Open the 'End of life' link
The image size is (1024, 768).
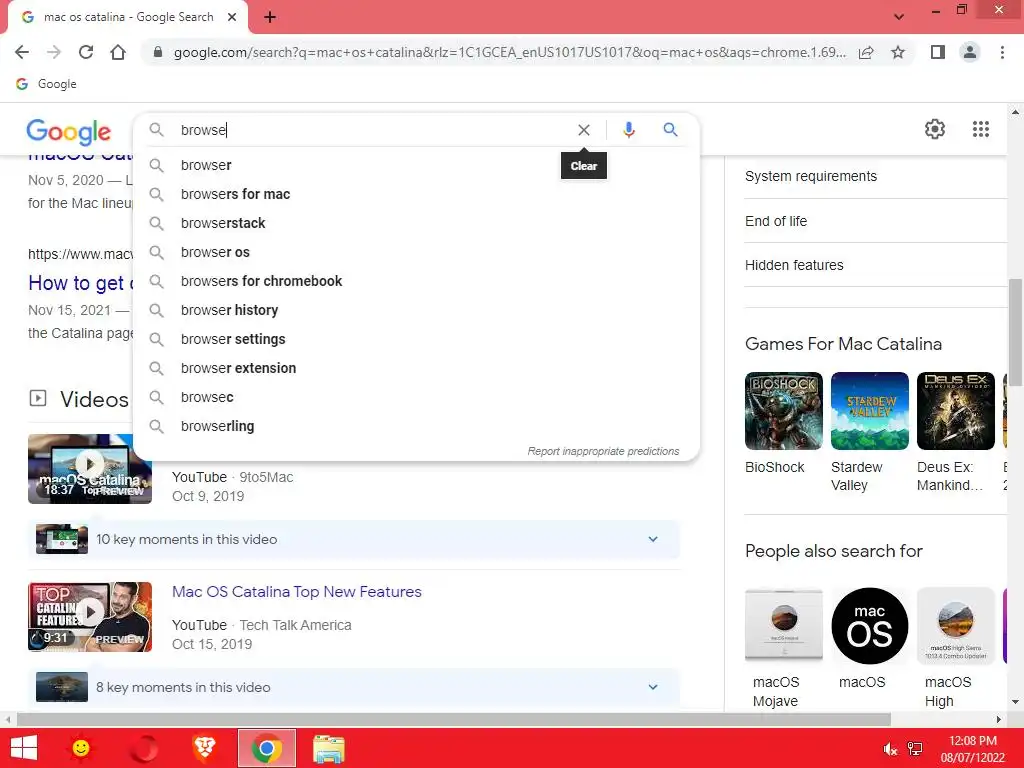coord(776,221)
